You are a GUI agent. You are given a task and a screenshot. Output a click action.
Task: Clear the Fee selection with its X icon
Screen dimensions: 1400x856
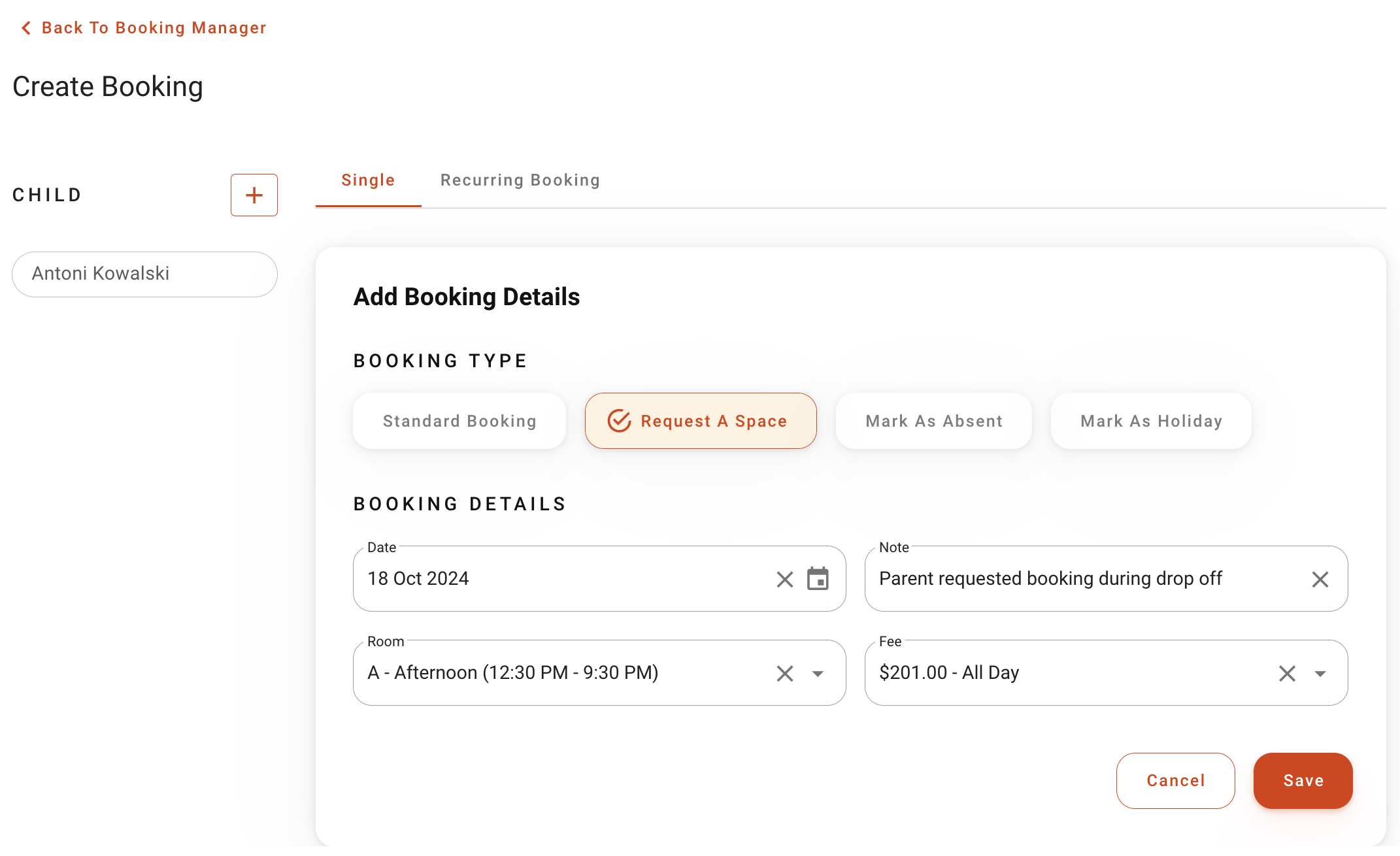tap(1286, 673)
